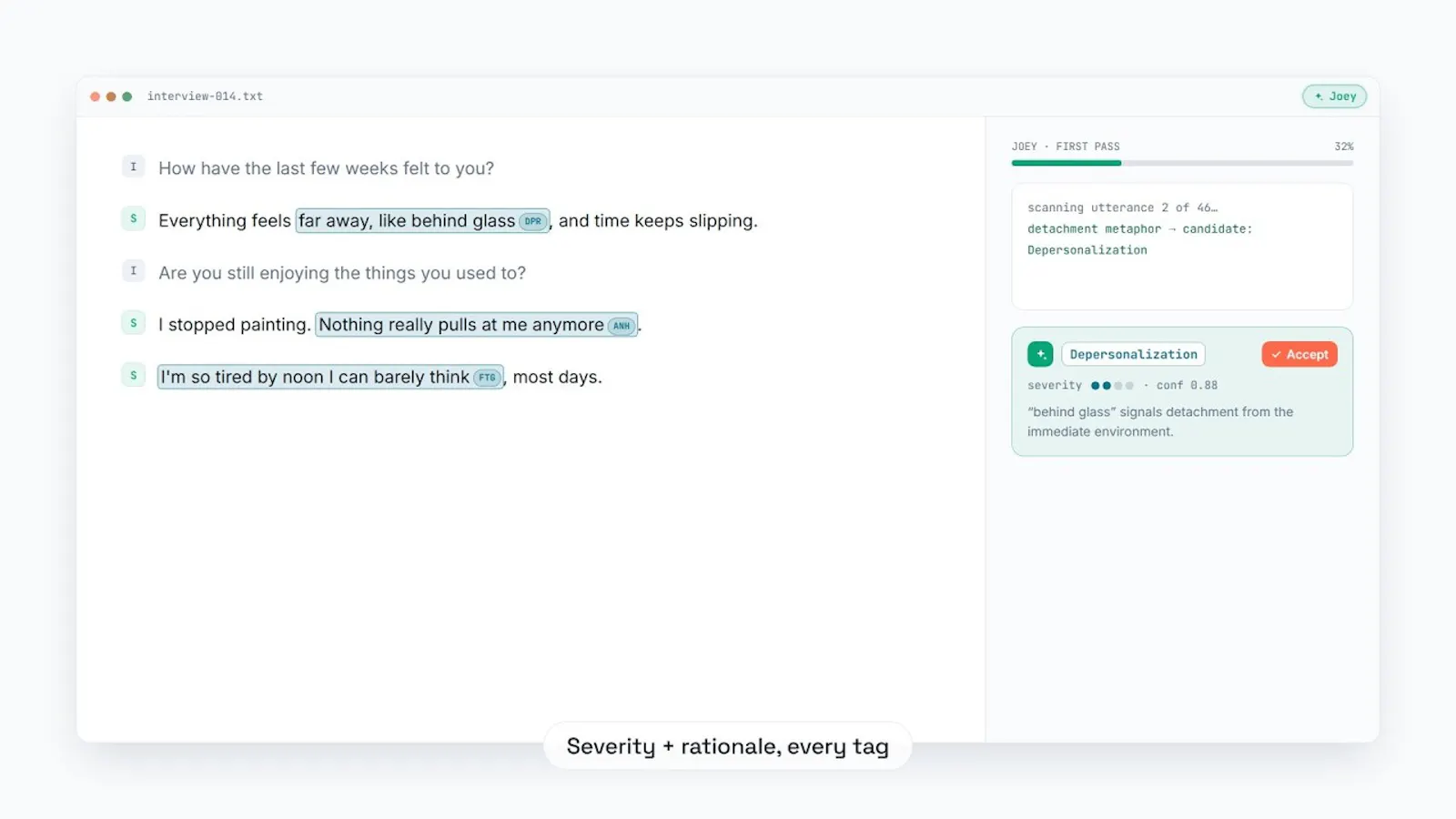Click the text "most days."
Screen dimensions: 1456x819
tap(557, 377)
